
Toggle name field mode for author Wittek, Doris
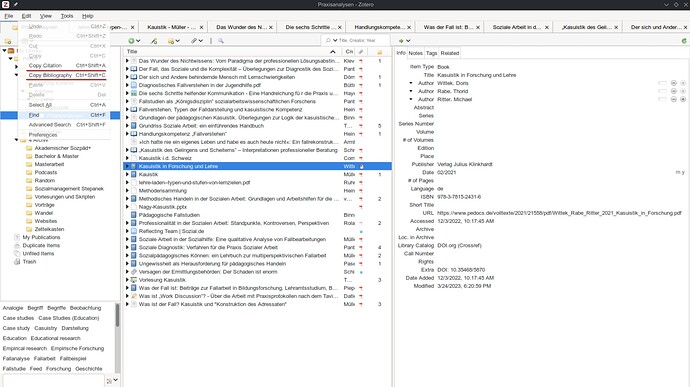coord(662,83)
